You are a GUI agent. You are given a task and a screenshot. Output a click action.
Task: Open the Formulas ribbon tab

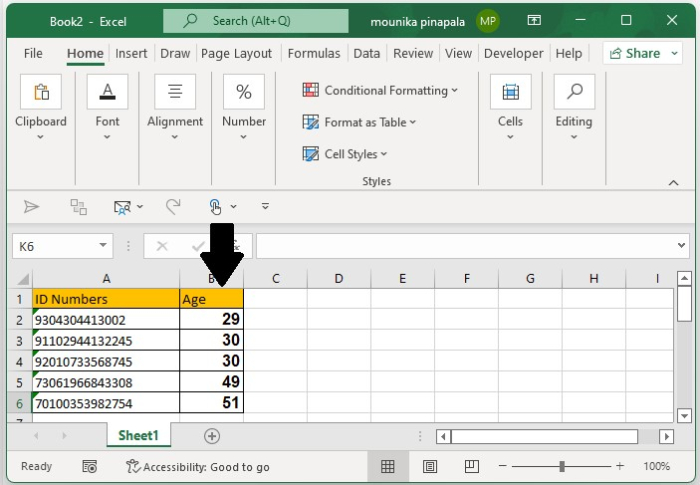pos(314,53)
